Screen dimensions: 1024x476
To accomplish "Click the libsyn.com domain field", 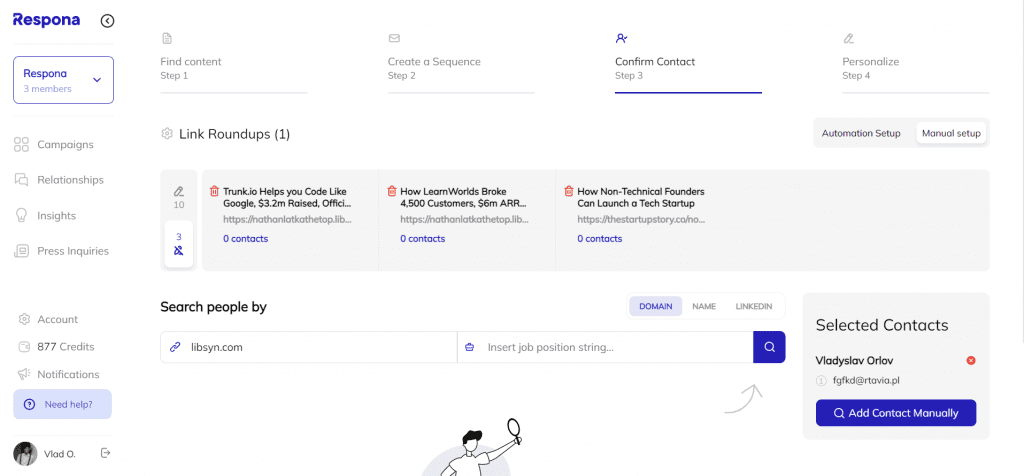I will tap(309, 347).
